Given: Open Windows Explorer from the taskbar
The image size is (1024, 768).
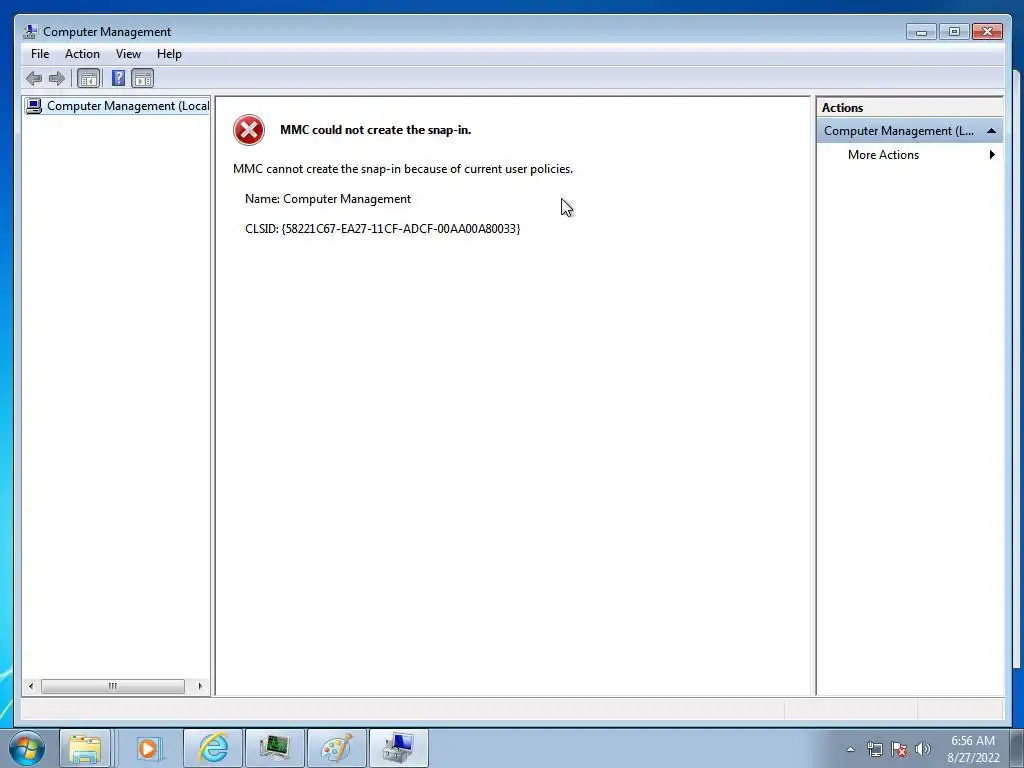Looking at the screenshot, I should coord(85,748).
